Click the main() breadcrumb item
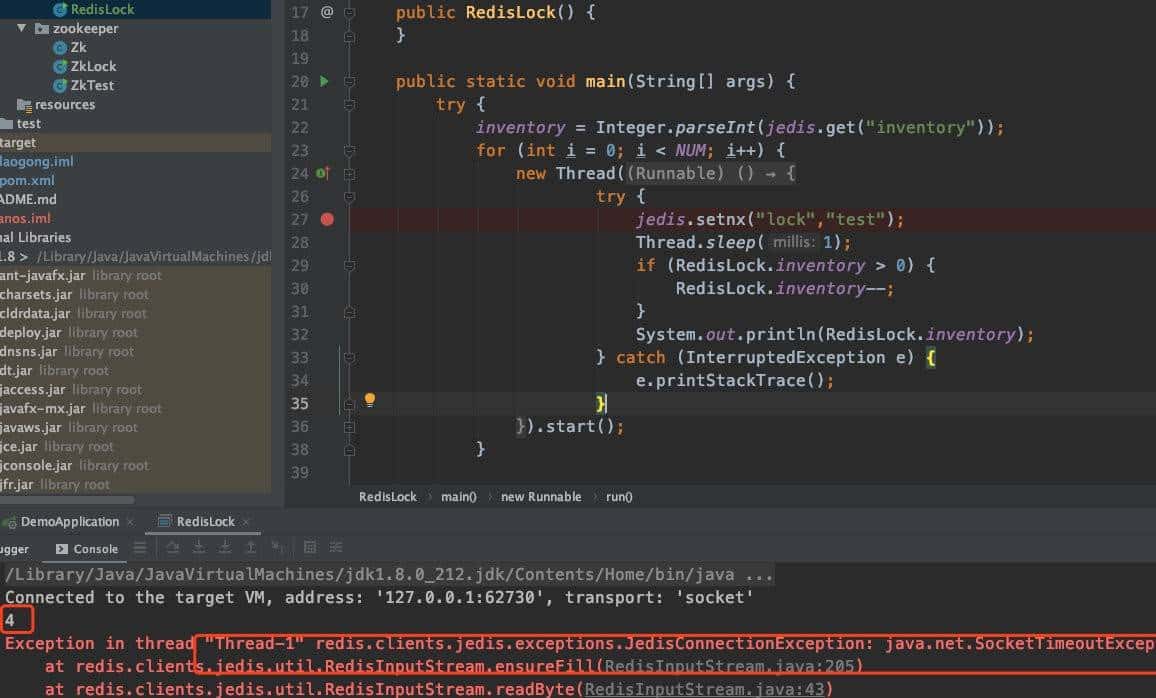The height and width of the screenshot is (698, 1156). (x=458, y=496)
